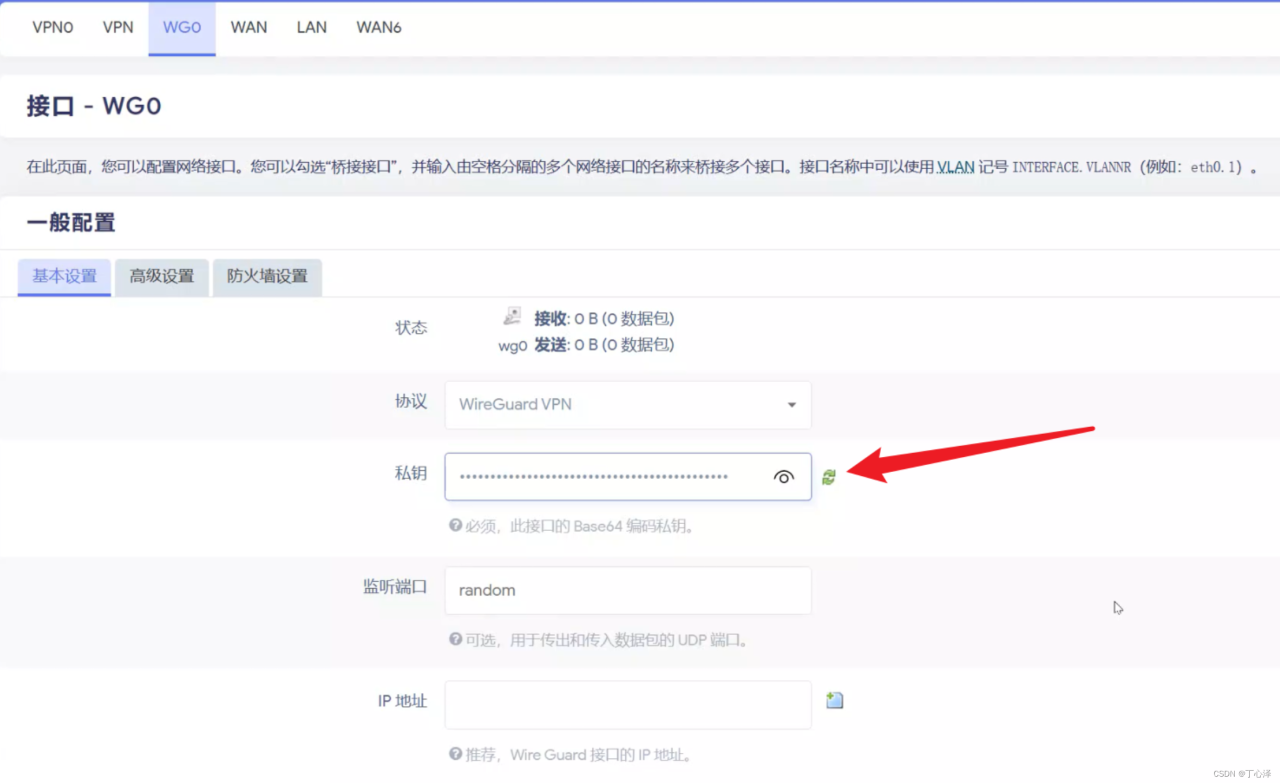Viewport: 1280px width, 783px height.
Task: Switch to the VPN0 interface tab
Action: [x=53, y=27]
